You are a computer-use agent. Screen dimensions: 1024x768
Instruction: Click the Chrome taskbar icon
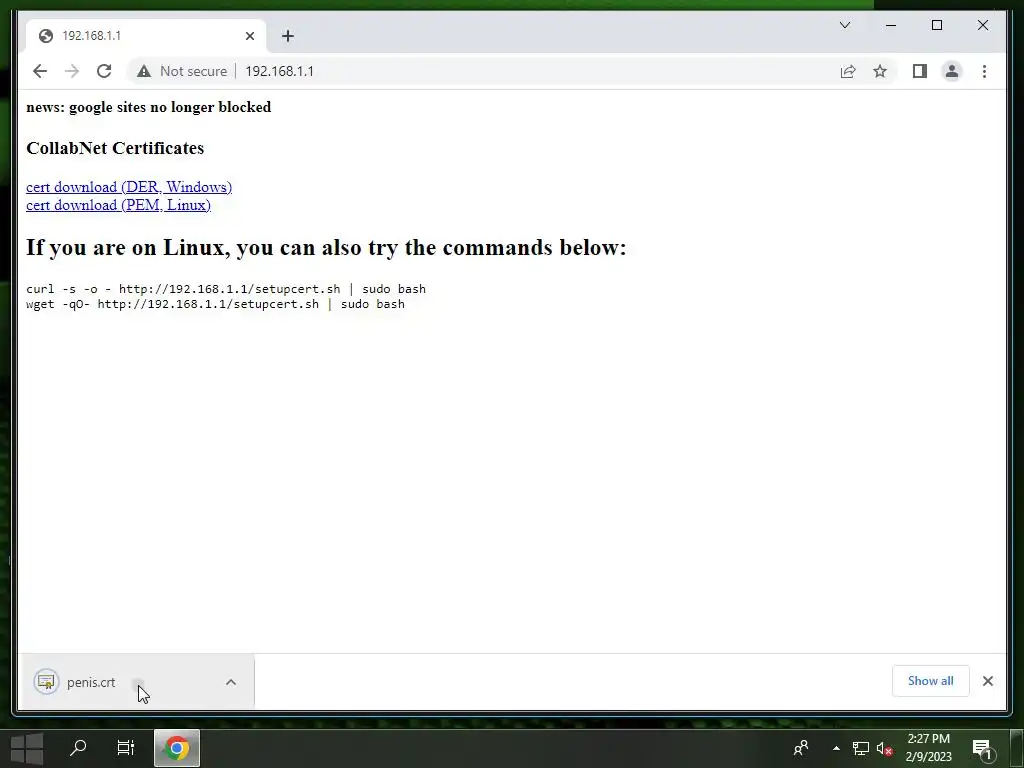(177, 748)
